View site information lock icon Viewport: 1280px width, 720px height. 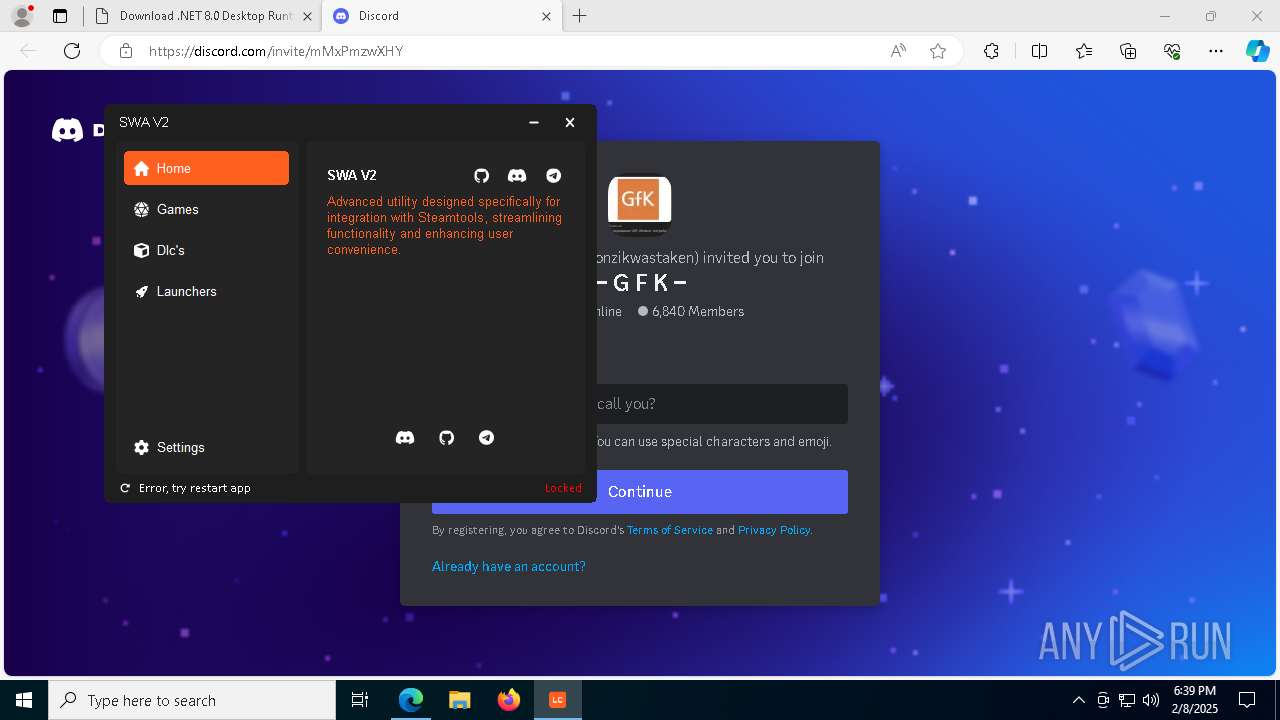pyautogui.click(x=126, y=51)
